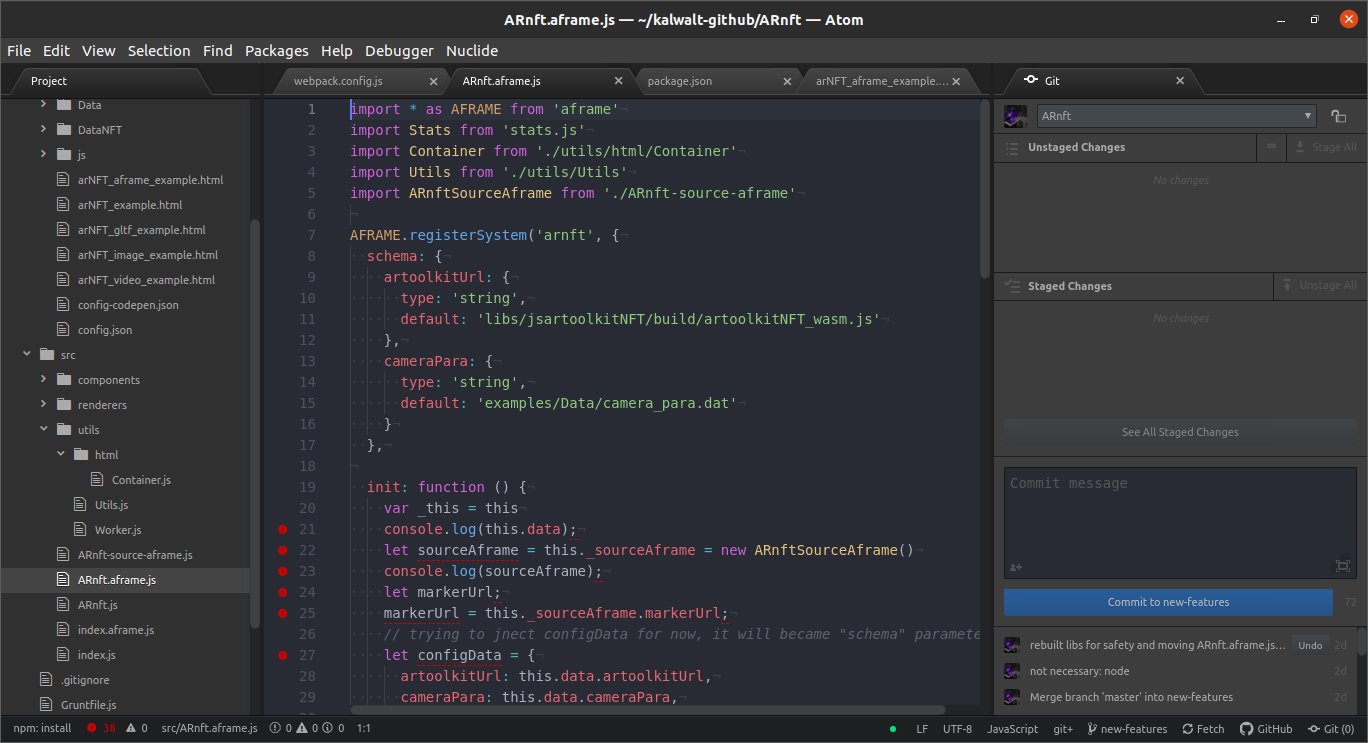Click the 1:1 cursor position indicator
Image resolution: width=1368 pixels, height=743 pixels.
click(x=364, y=728)
